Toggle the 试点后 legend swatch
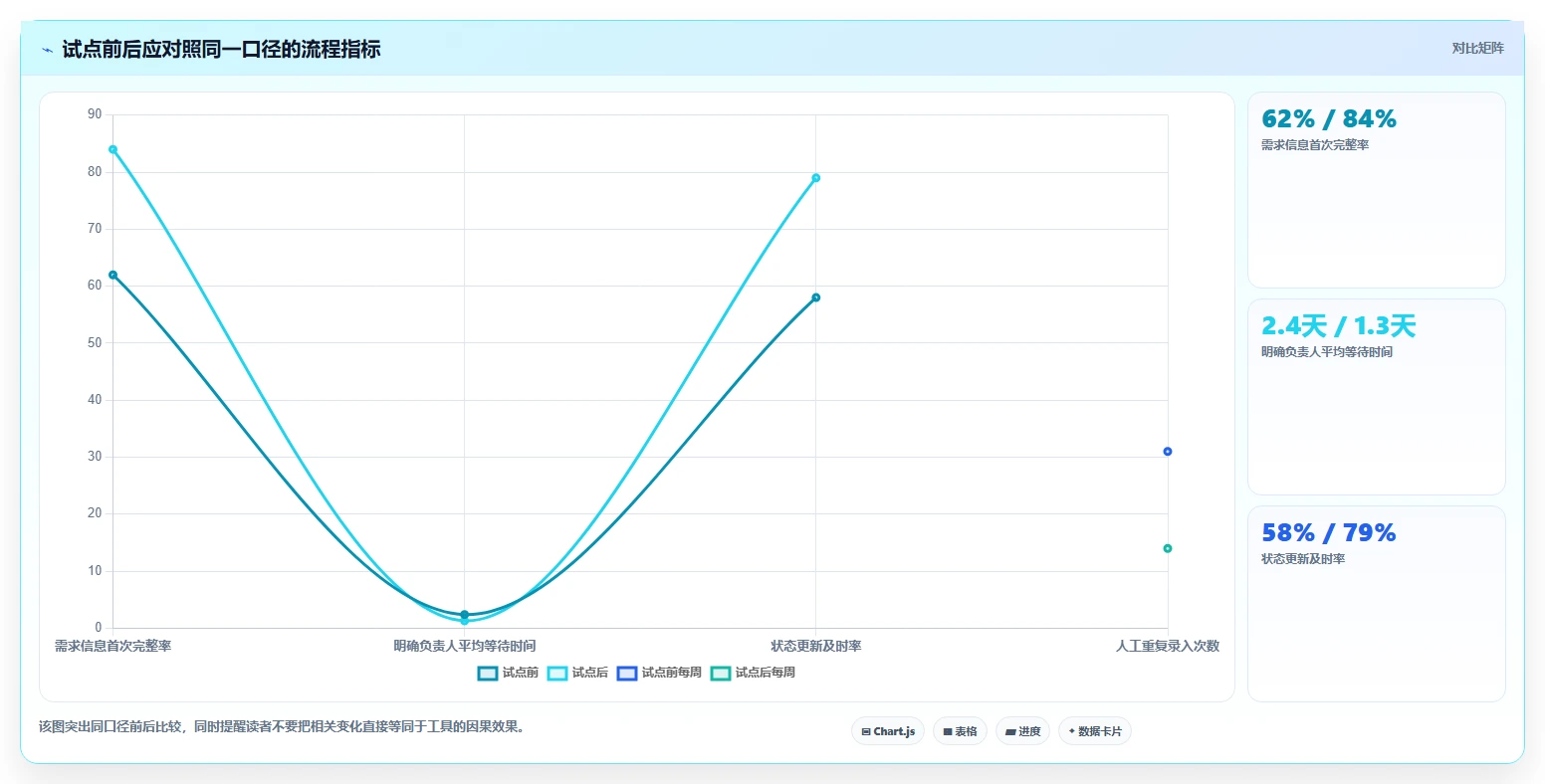1545x784 pixels. coord(557,674)
